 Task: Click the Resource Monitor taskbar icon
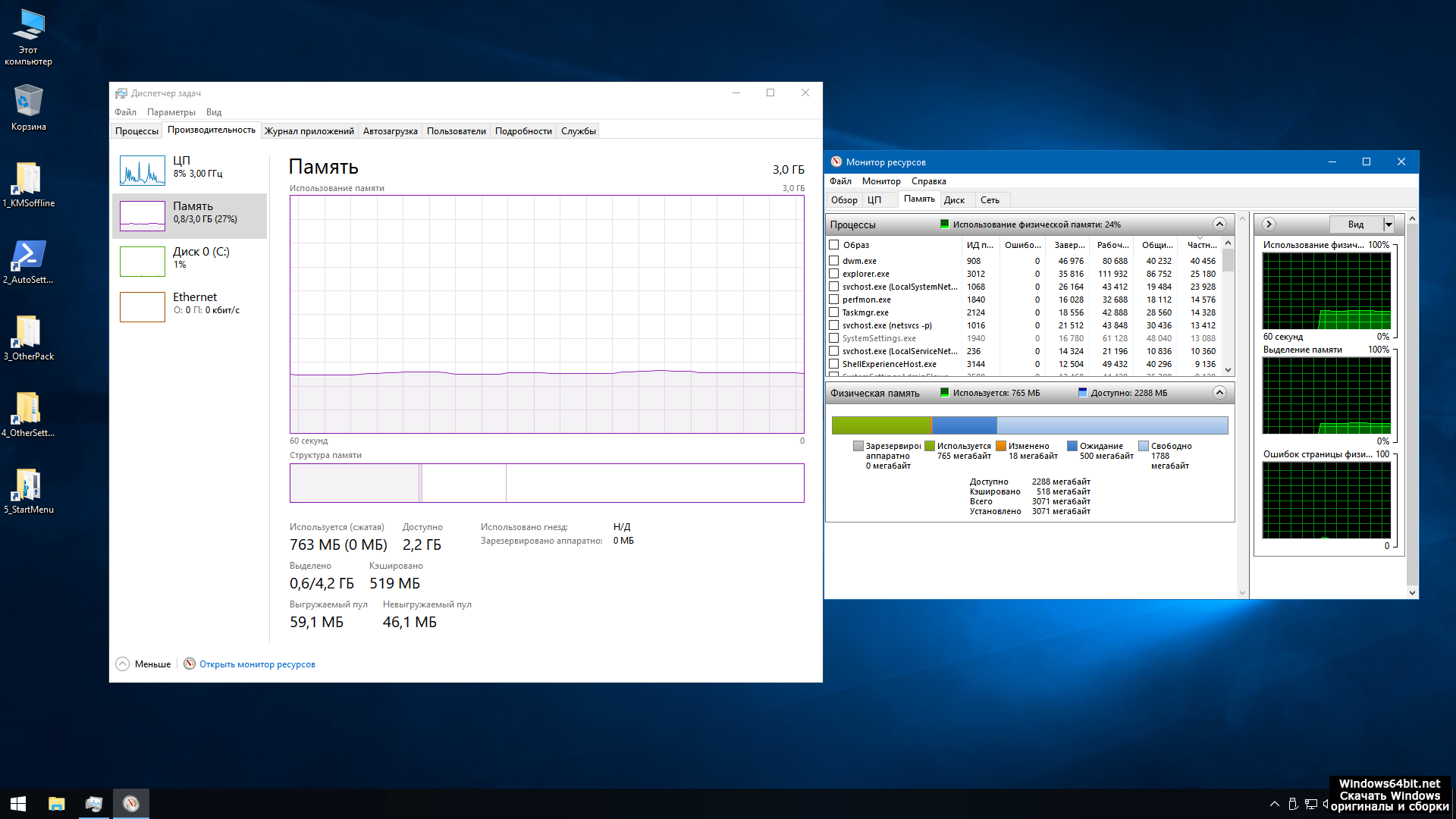click(x=131, y=804)
